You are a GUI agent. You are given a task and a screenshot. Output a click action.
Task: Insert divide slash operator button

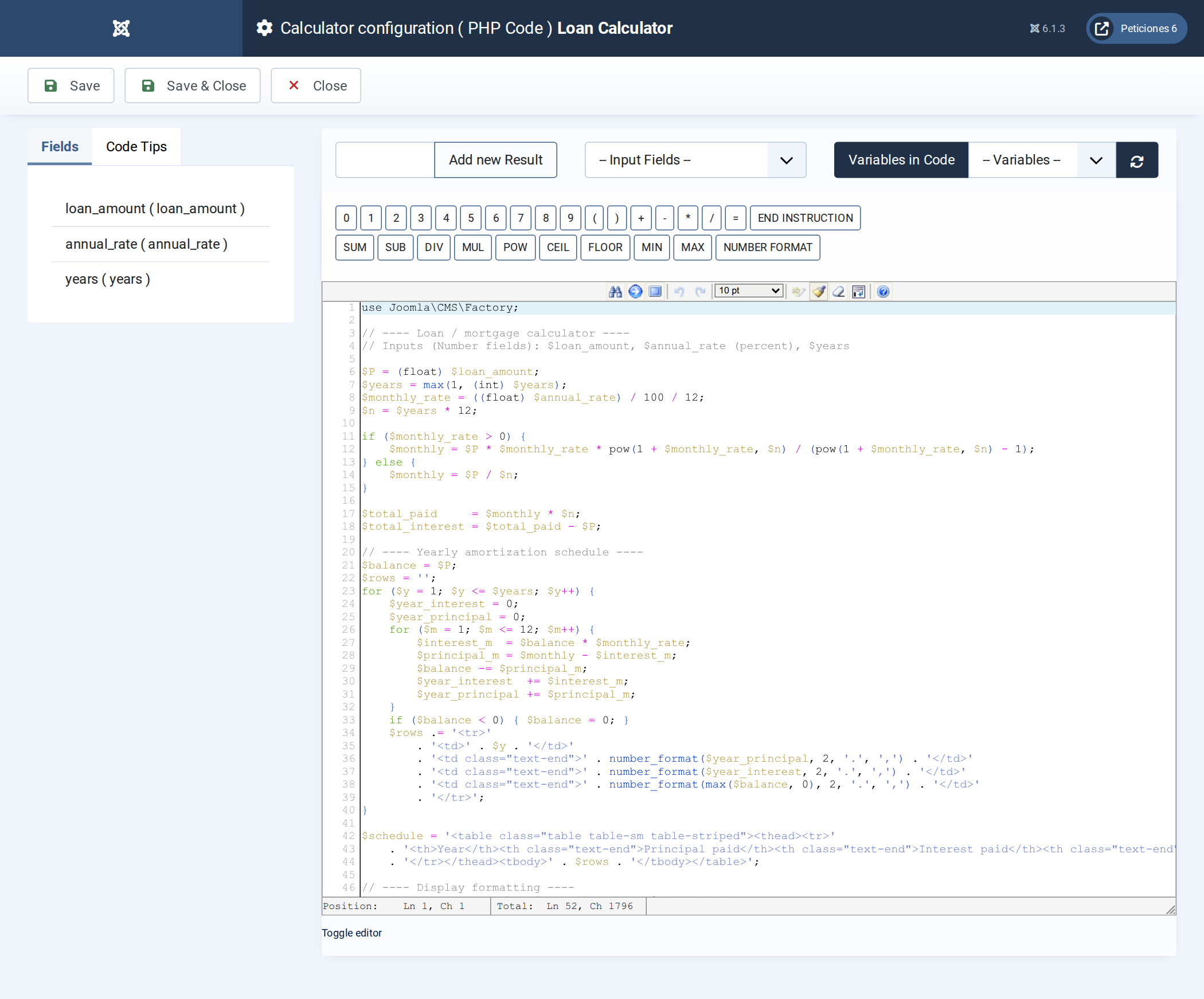[712, 218]
